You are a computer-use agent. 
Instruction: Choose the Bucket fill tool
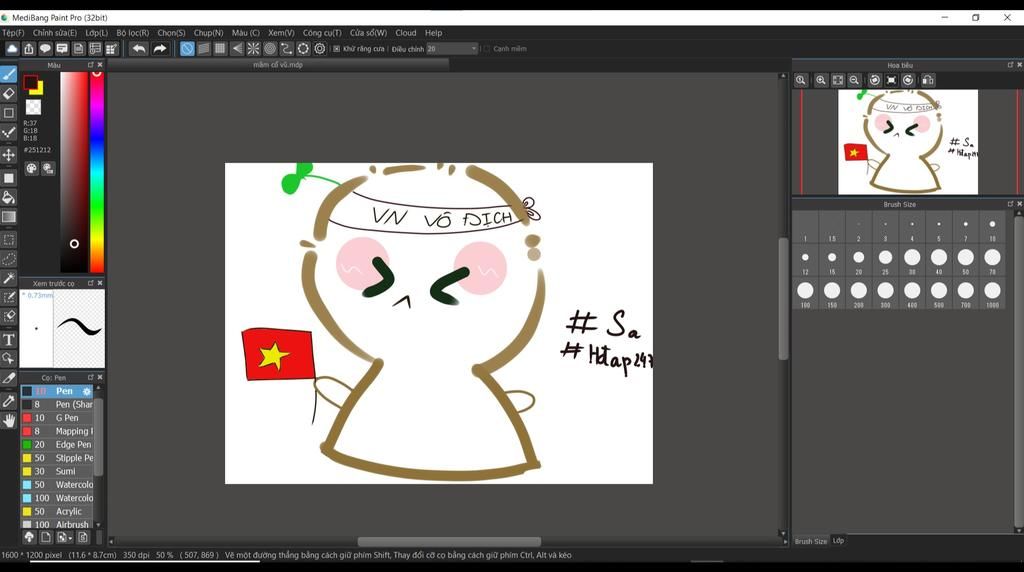(x=8, y=197)
